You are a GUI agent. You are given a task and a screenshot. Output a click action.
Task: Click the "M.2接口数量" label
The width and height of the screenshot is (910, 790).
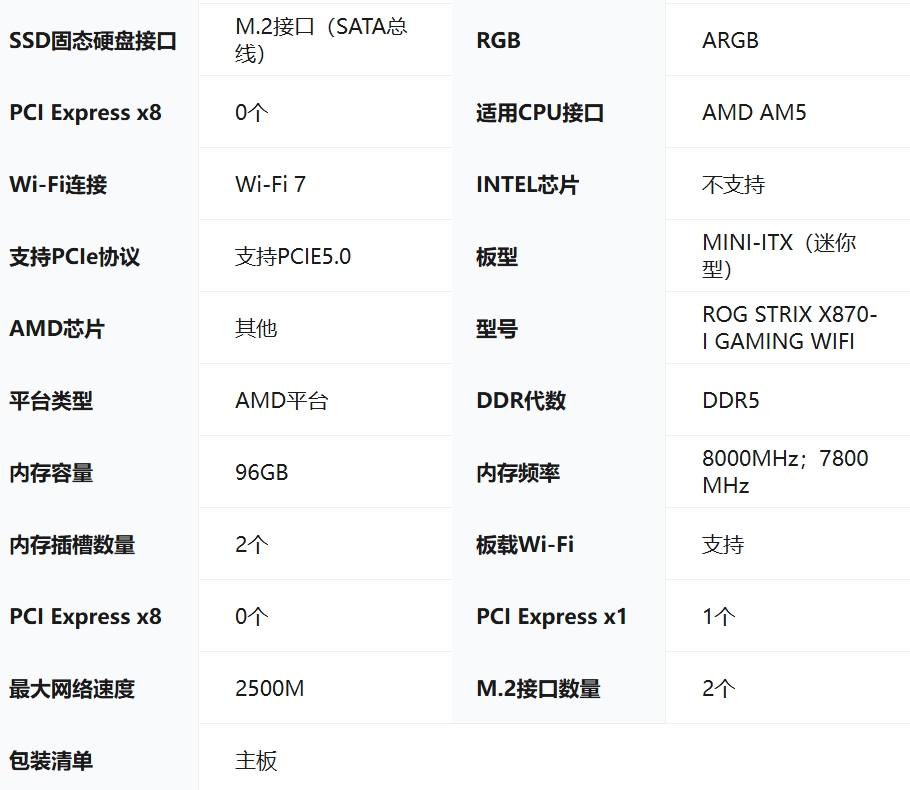coord(538,688)
